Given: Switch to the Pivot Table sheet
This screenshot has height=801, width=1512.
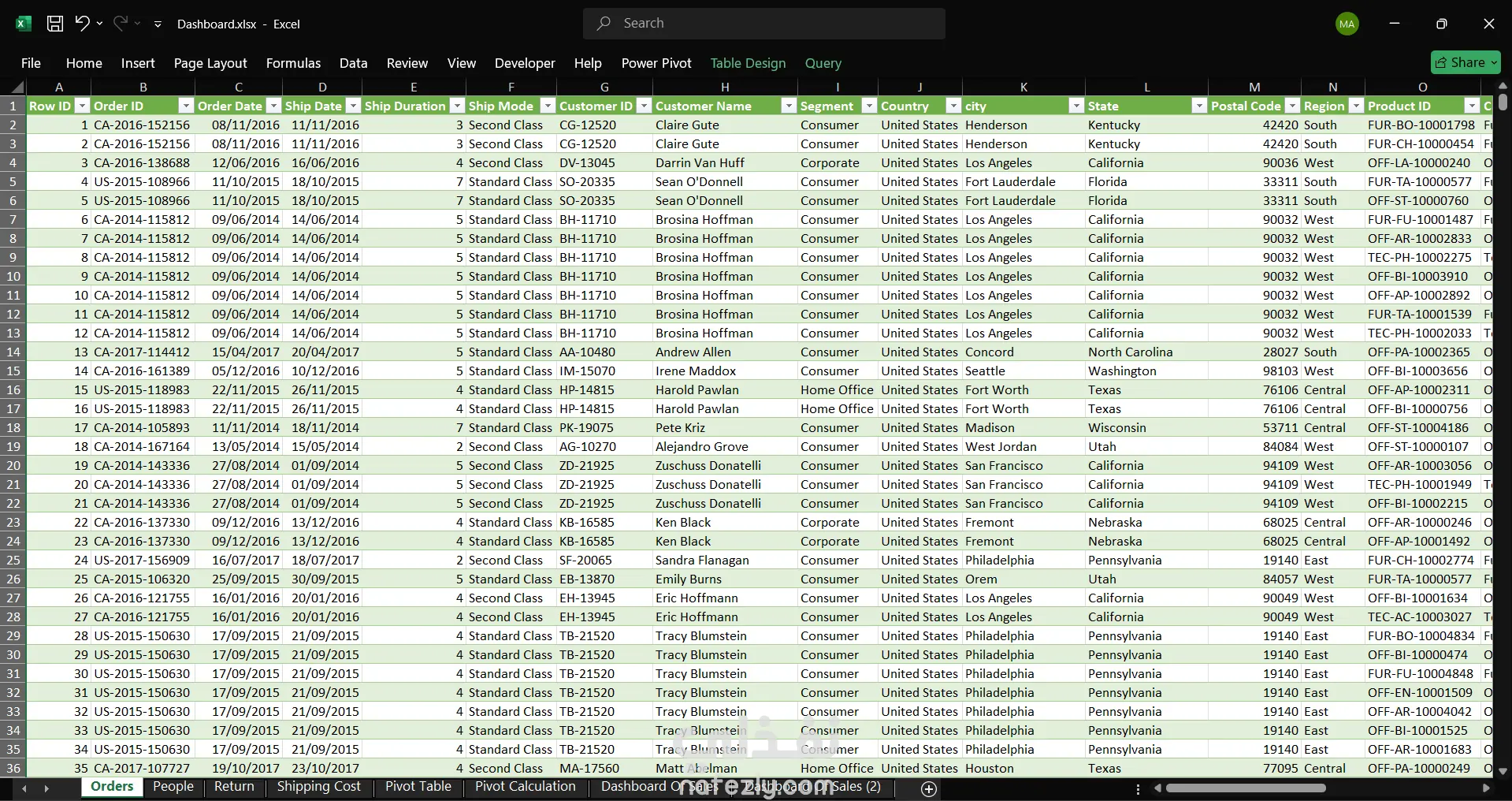Looking at the screenshot, I should click(418, 786).
